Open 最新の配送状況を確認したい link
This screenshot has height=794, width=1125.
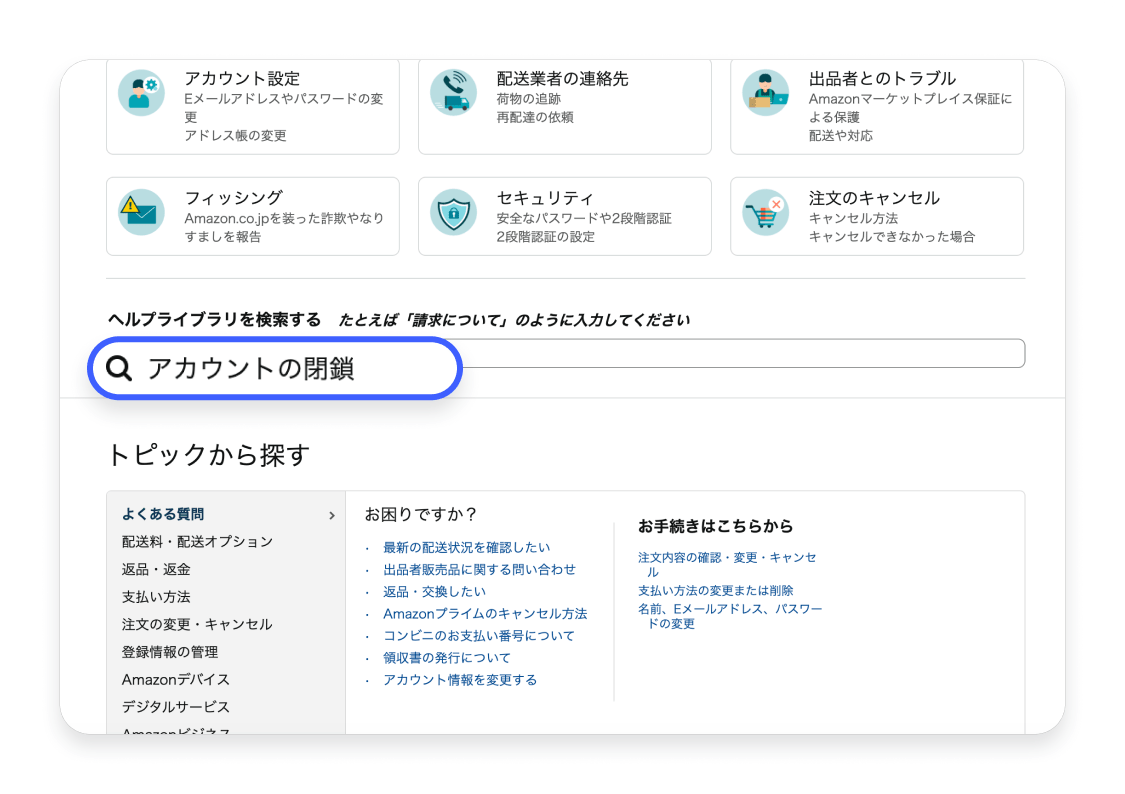click(466, 548)
